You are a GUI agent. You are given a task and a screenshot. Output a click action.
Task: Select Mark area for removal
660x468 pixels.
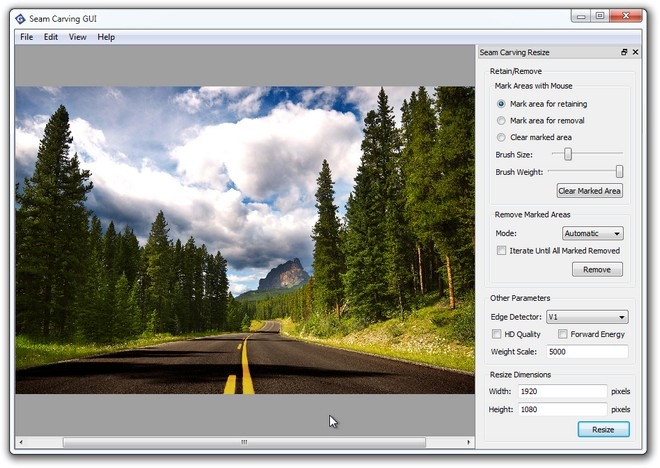point(501,120)
